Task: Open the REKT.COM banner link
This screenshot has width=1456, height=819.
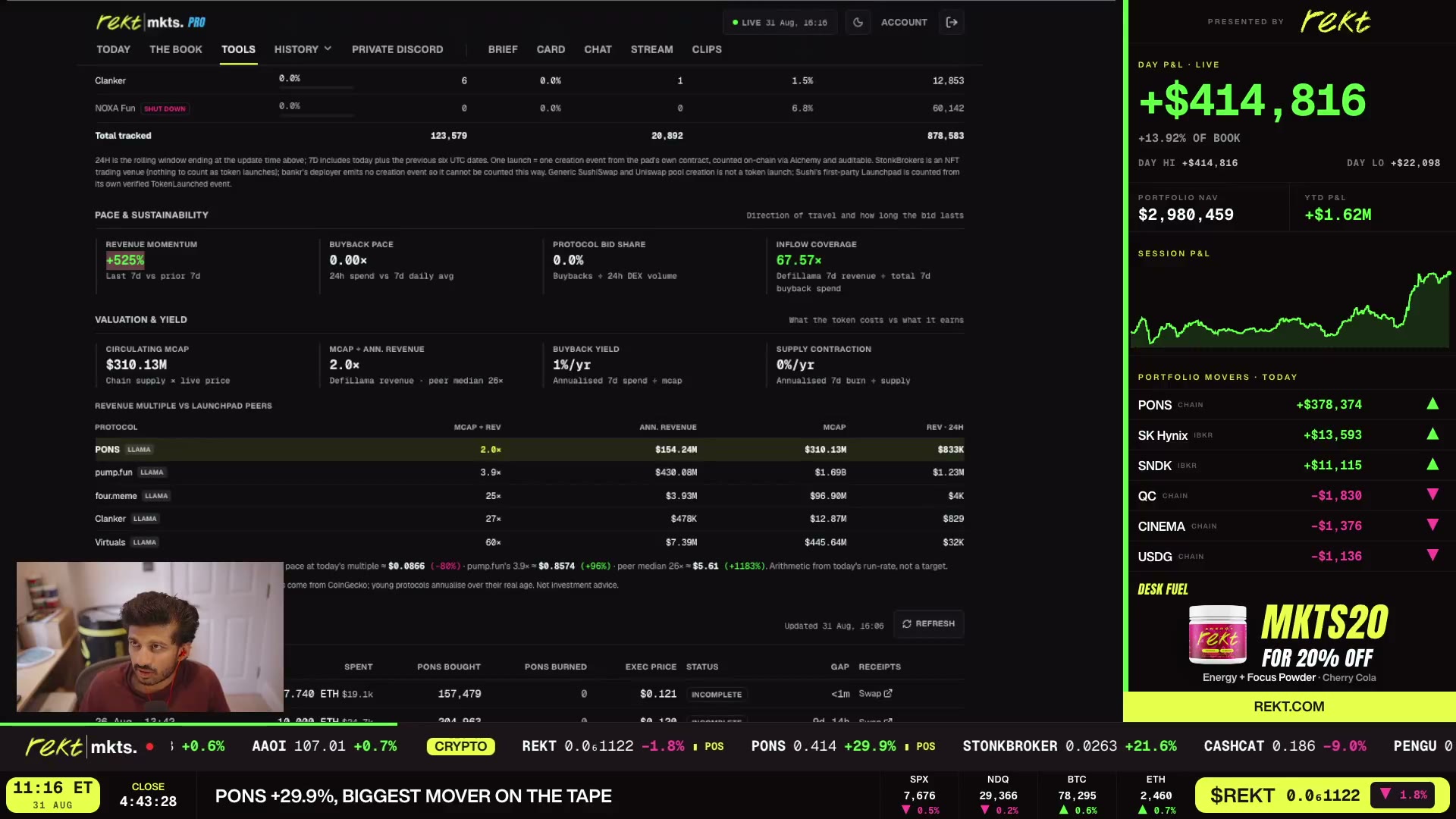Action: [1289, 707]
